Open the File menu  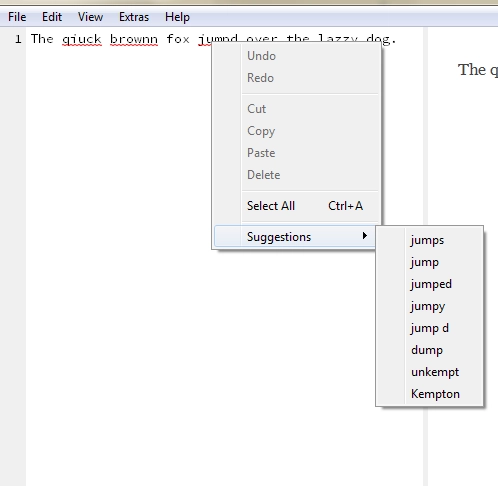(17, 17)
